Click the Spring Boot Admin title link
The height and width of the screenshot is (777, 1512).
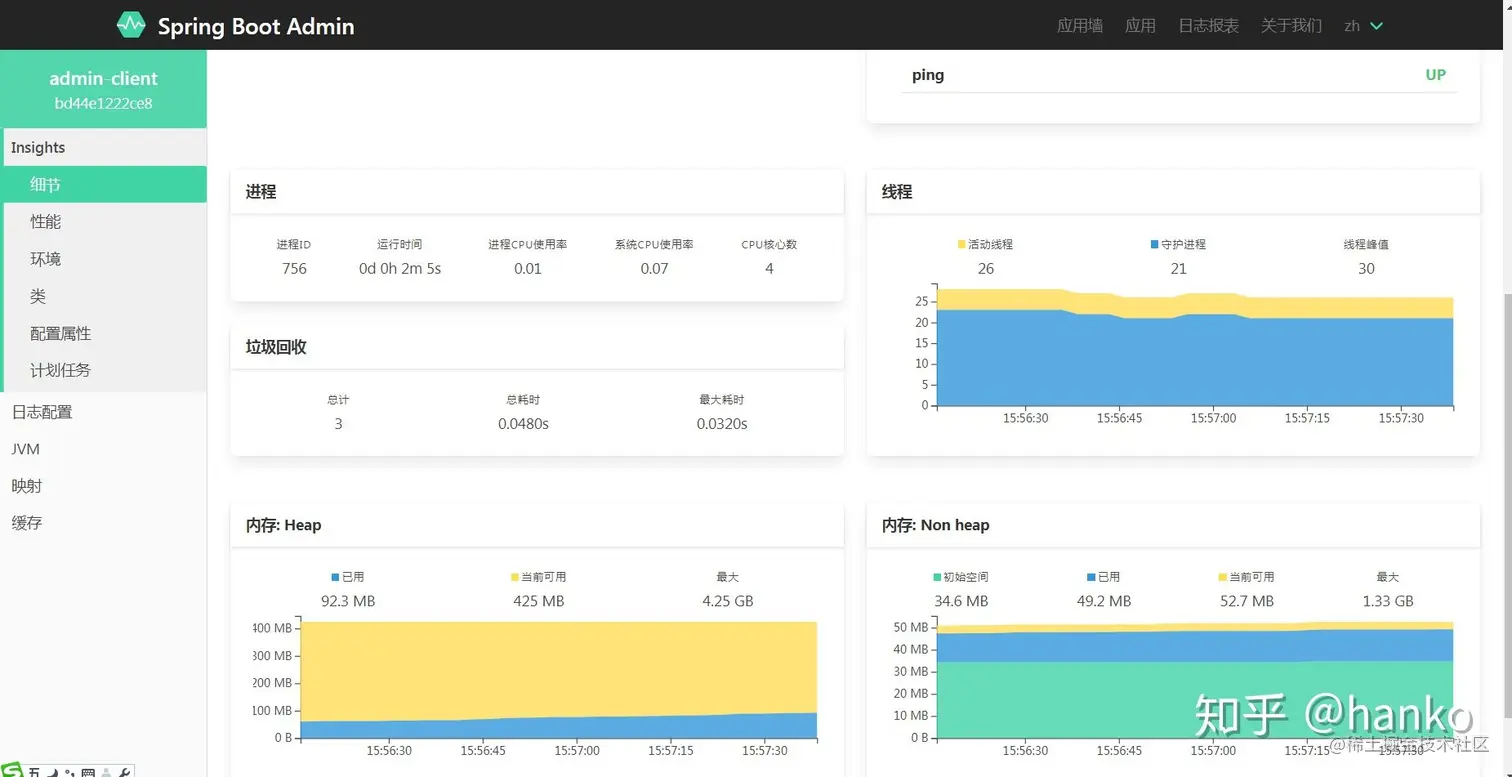click(256, 26)
